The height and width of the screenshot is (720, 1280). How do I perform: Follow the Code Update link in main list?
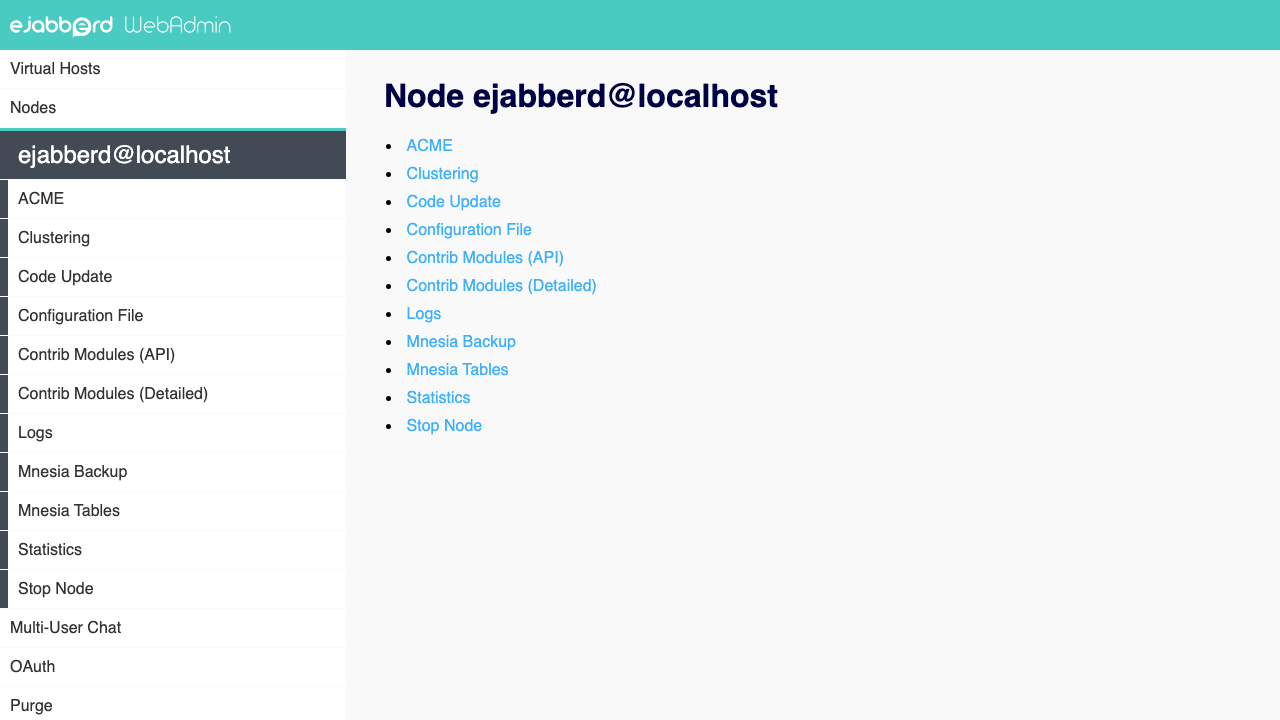453,201
